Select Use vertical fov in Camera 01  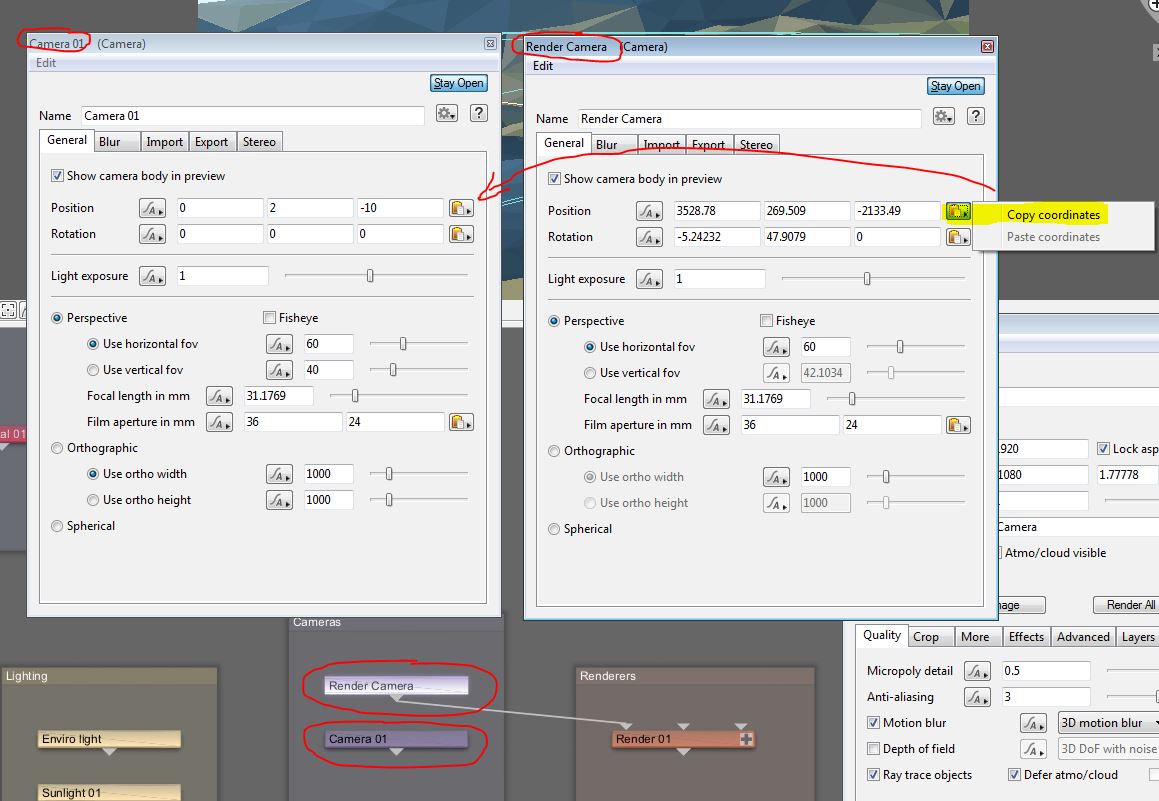pyautogui.click(x=93, y=369)
